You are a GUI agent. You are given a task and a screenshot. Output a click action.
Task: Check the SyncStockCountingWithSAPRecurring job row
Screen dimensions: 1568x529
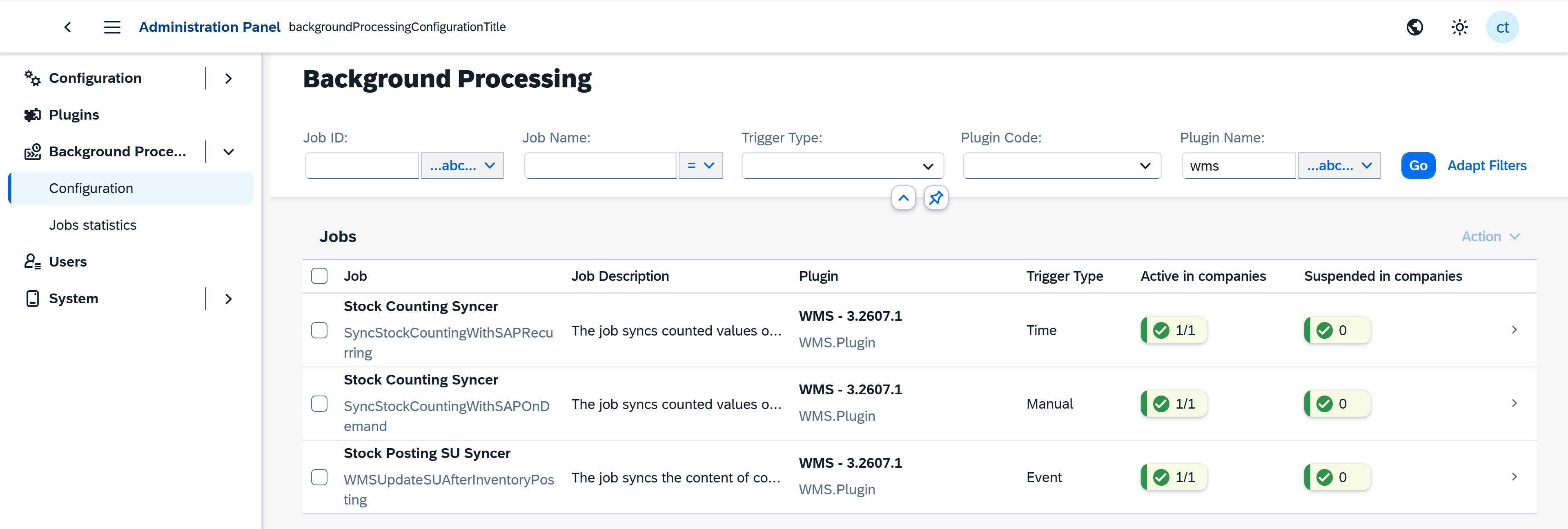pyautogui.click(x=319, y=330)
